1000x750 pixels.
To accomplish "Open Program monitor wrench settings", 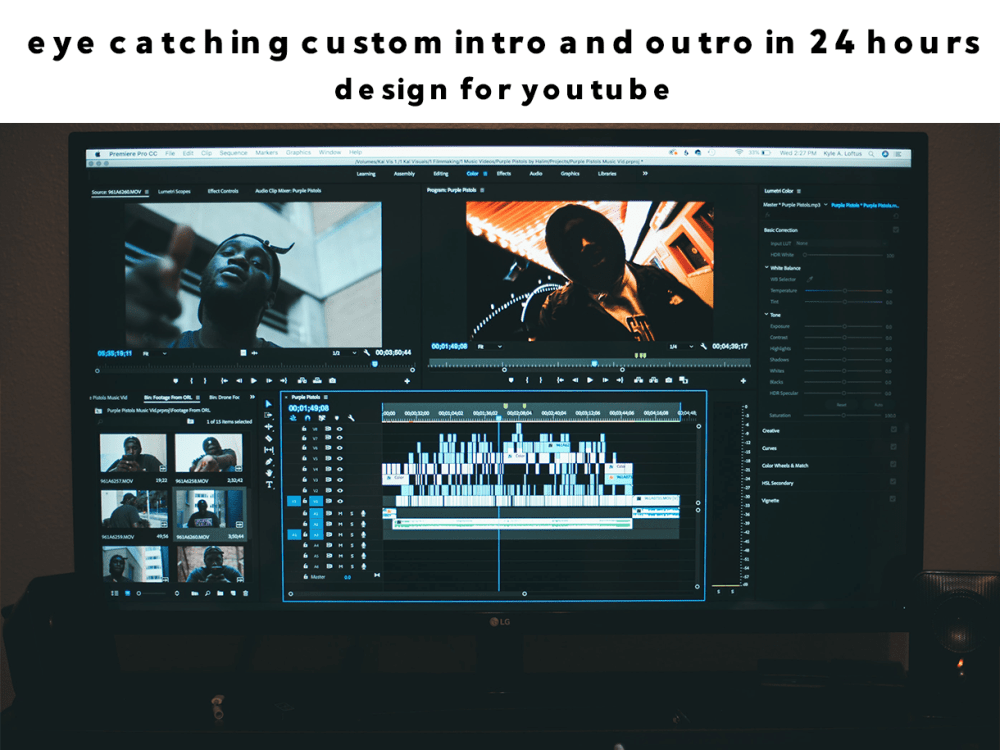I will [x=703, y=346].
